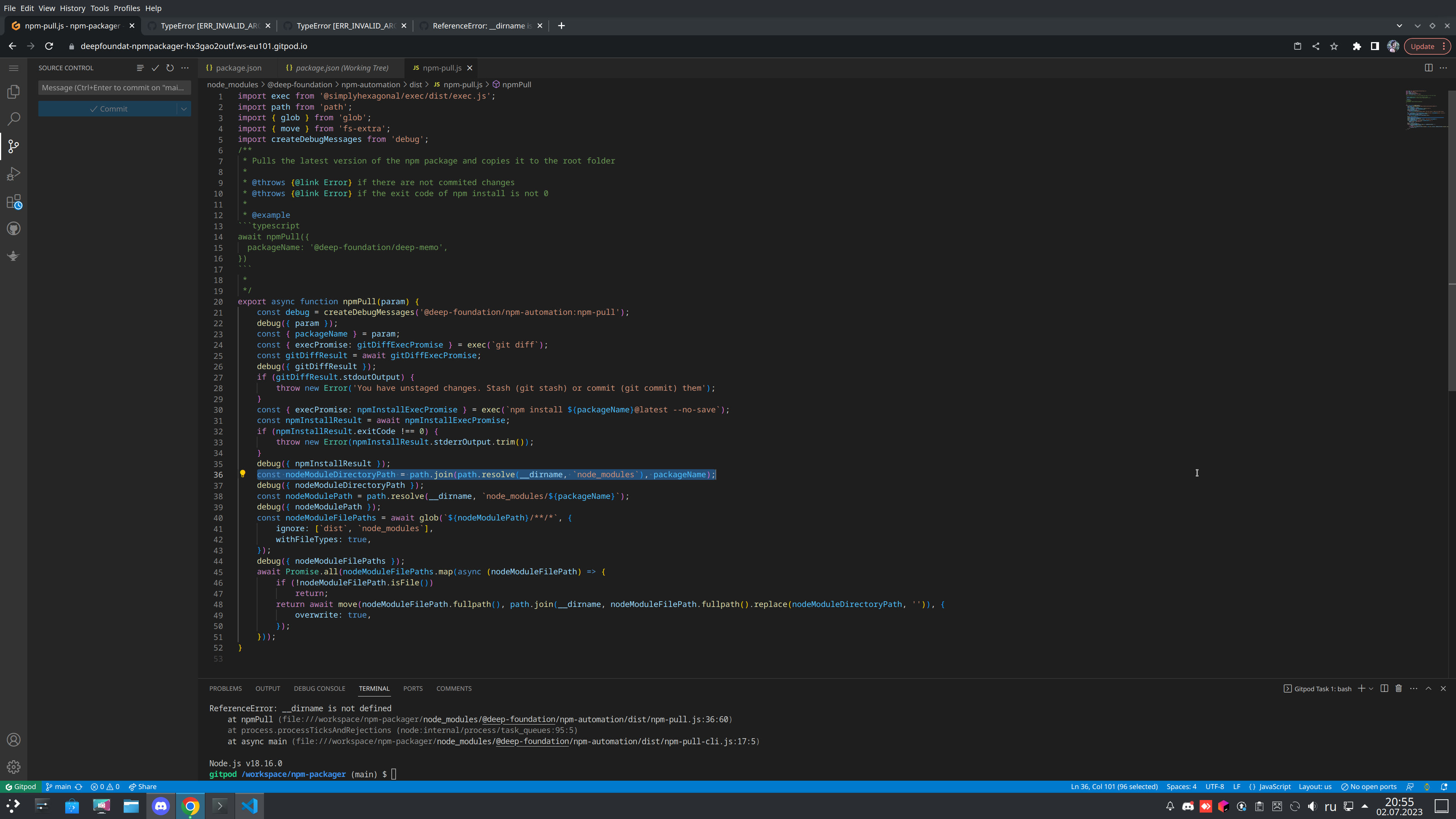Open the Search view in activity bar

14,119
